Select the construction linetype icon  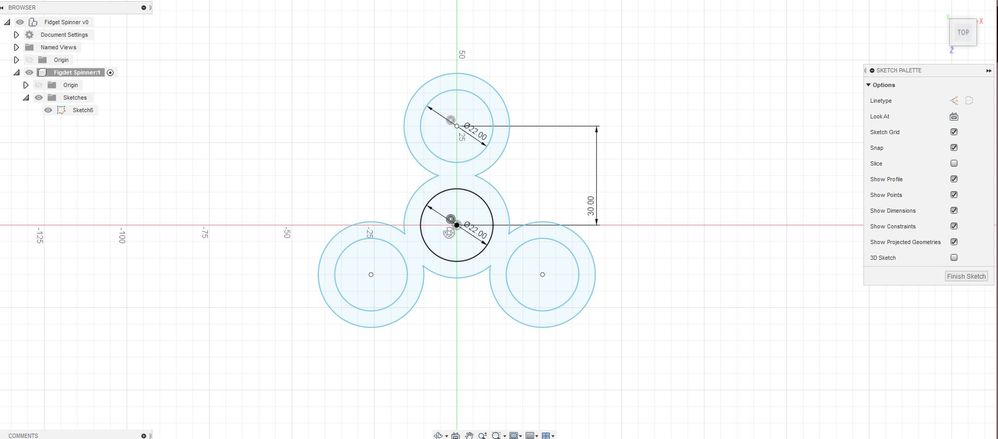pyautogui.click(x=953, y=101)
